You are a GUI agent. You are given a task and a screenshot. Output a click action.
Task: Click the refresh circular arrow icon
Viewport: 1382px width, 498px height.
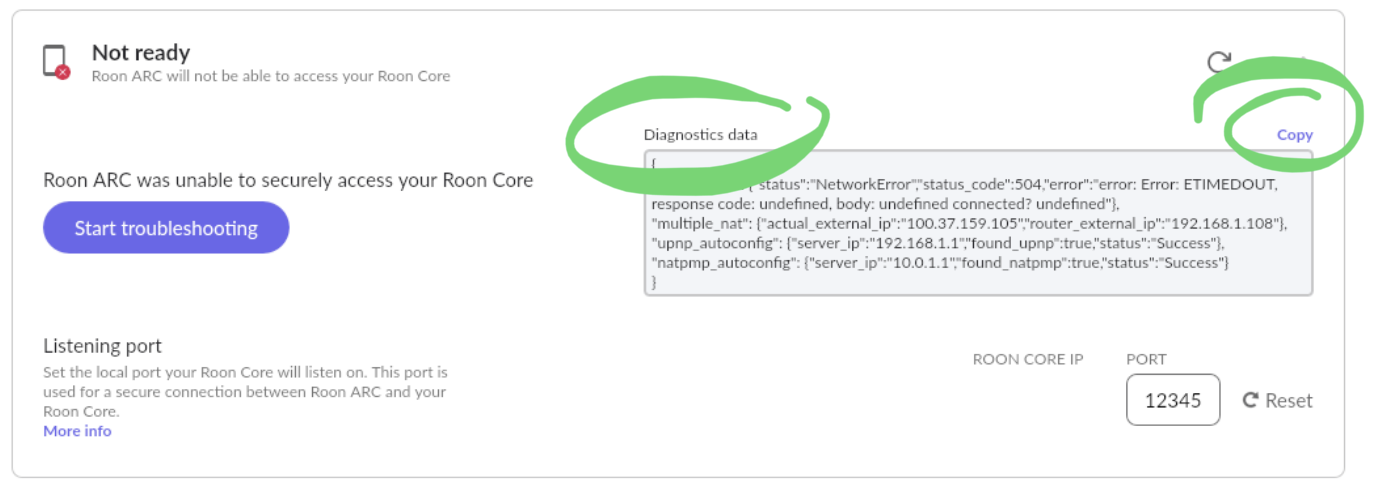pyautogui.click(x=1218, y=62)
